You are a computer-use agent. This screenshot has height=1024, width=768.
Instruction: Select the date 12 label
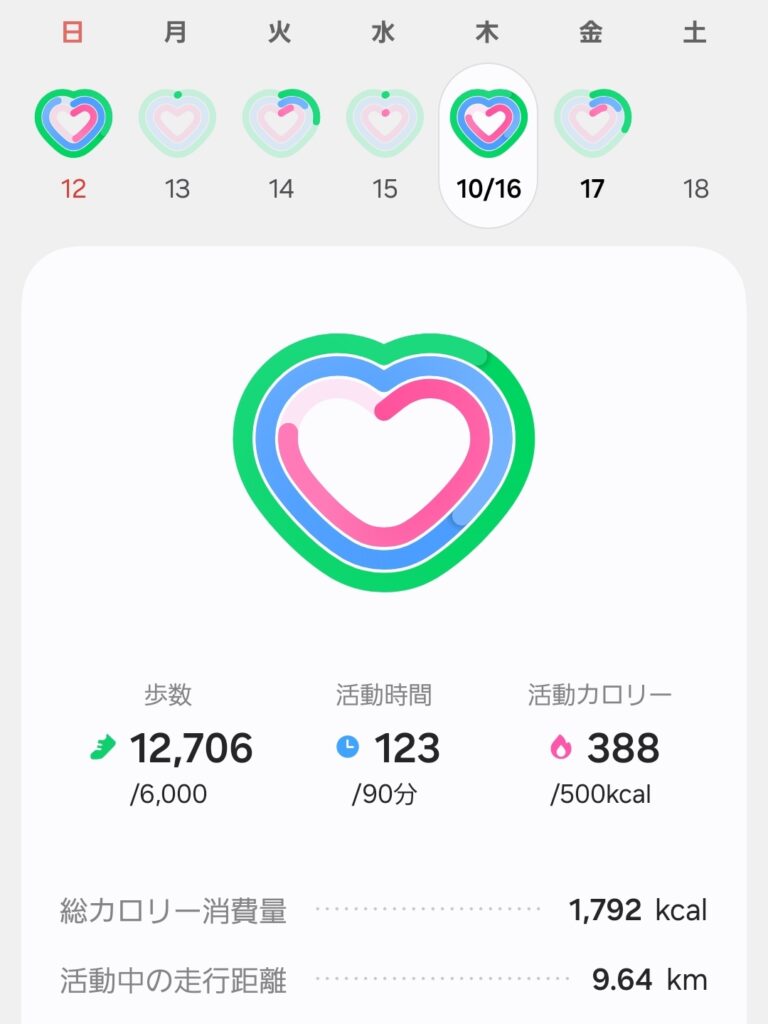tap(73, 188)
